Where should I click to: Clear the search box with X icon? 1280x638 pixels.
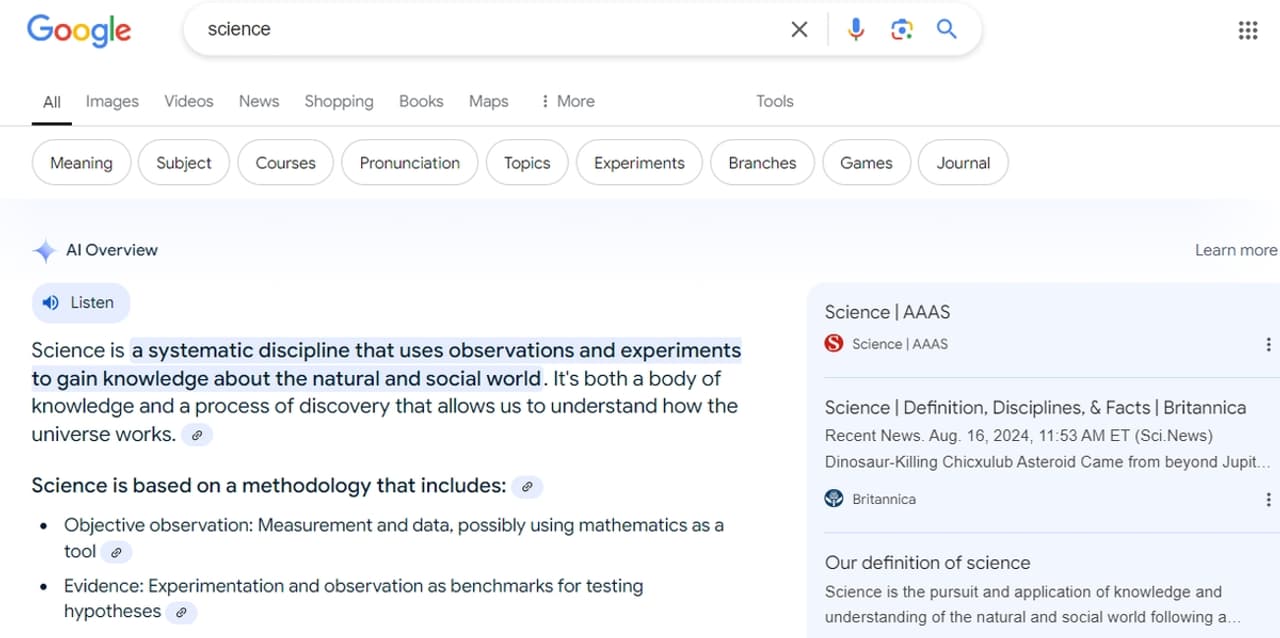coord(799,30)
